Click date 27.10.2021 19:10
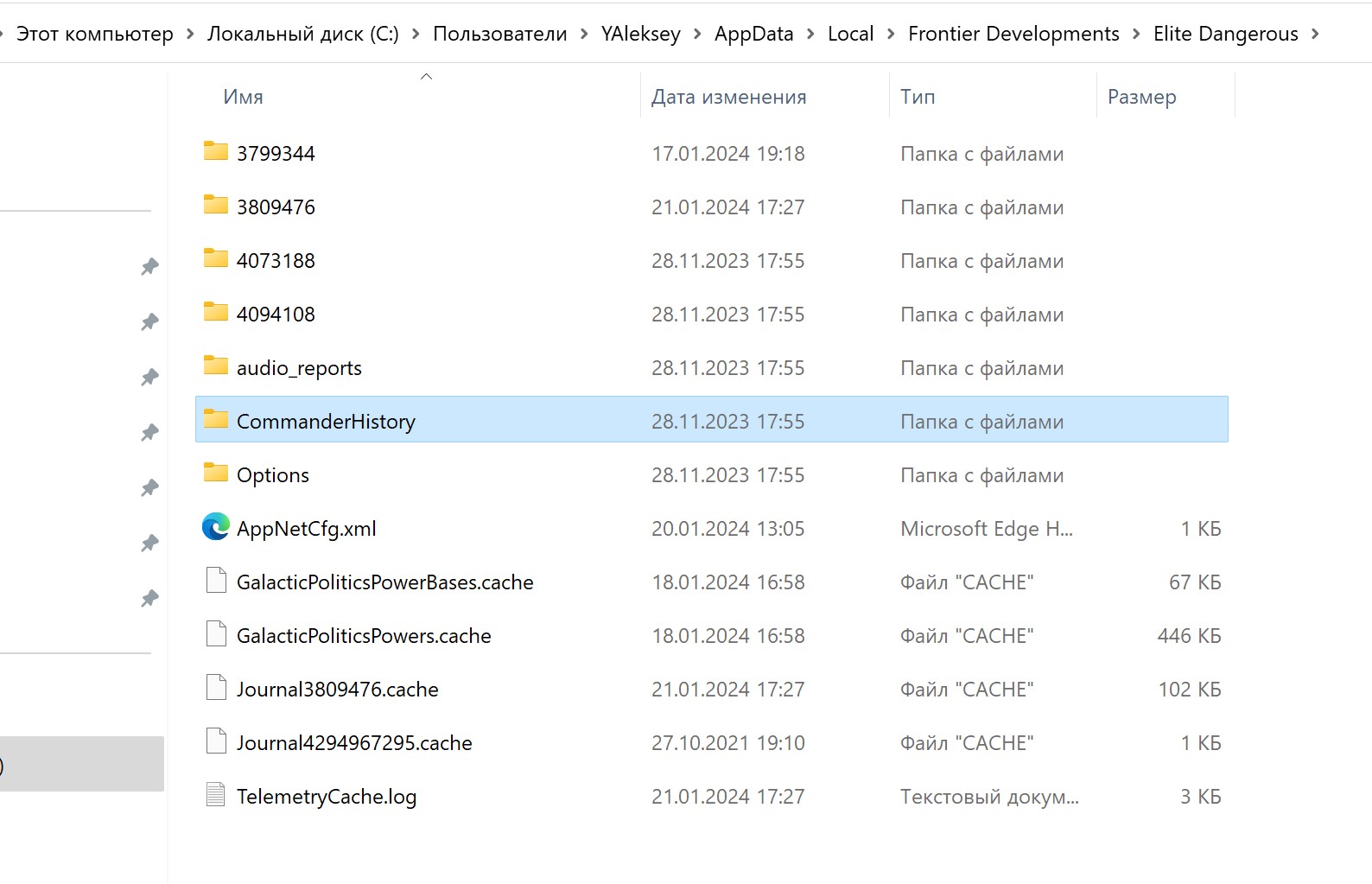 [x=728, y=743]
